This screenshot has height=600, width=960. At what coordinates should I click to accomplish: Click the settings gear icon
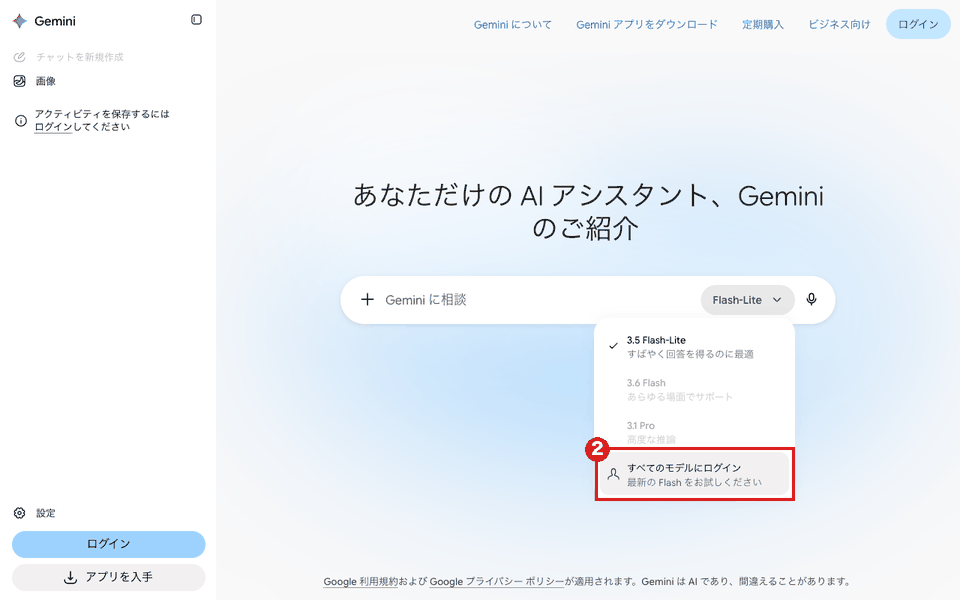20,513
